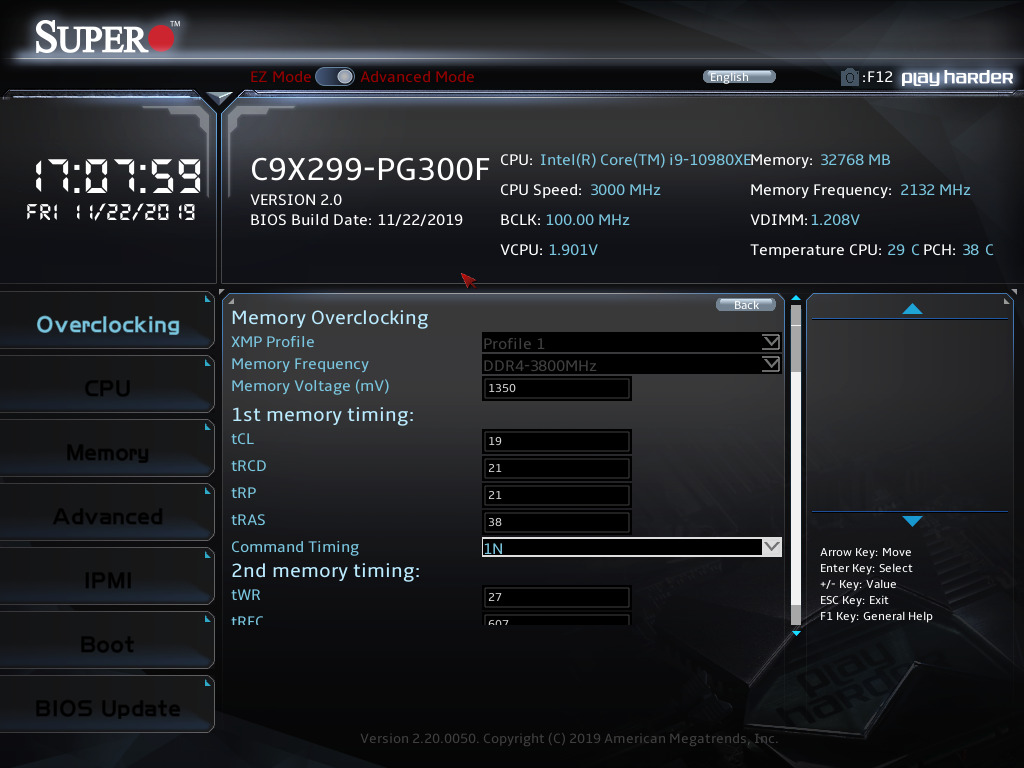The image size is (1024, 768).
Task: Select the tCL label
Action: click(242, 439)
